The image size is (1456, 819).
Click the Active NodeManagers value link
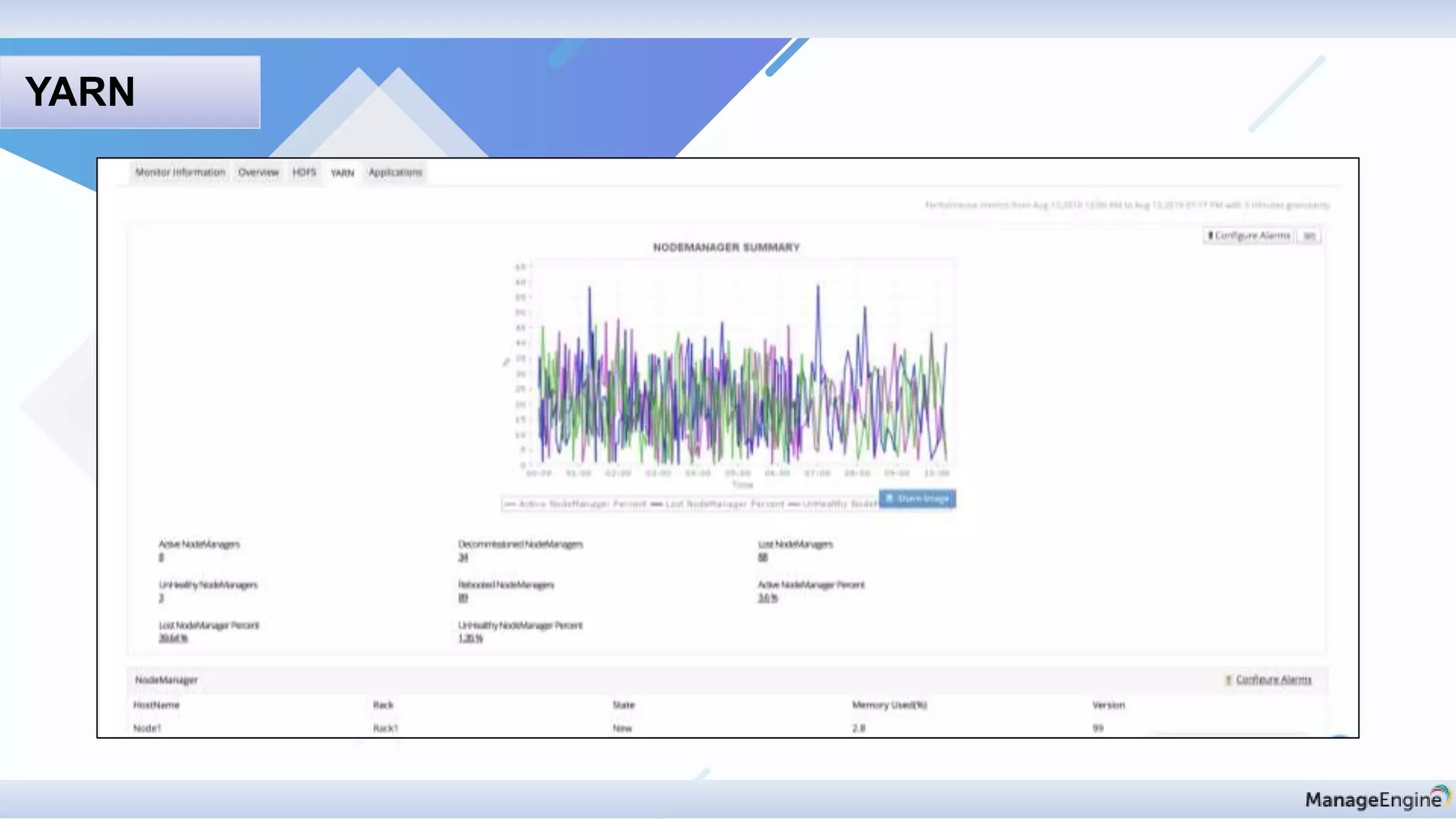click(x=161, y=557)
